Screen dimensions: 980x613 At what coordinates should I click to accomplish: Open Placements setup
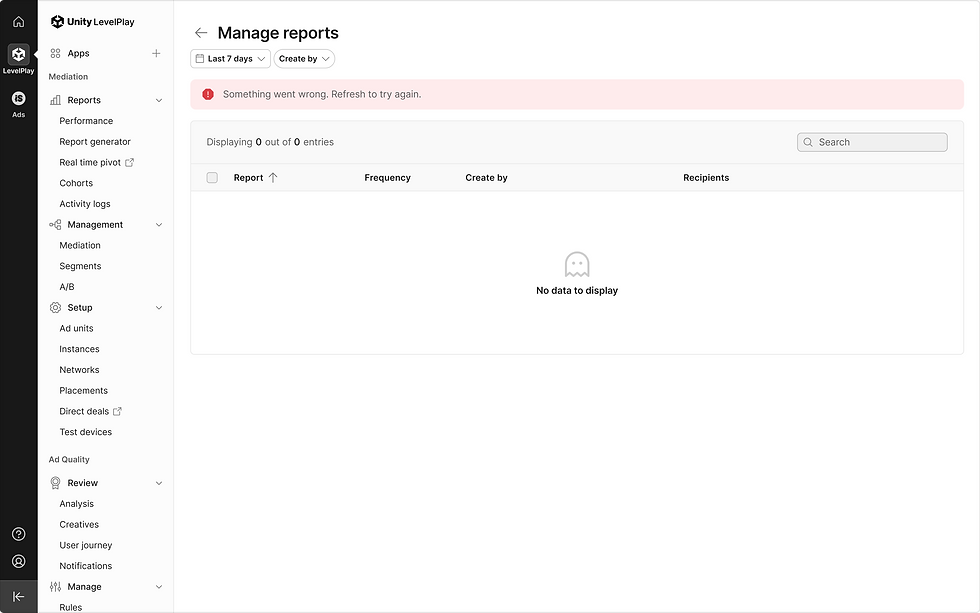coord(84,391)
